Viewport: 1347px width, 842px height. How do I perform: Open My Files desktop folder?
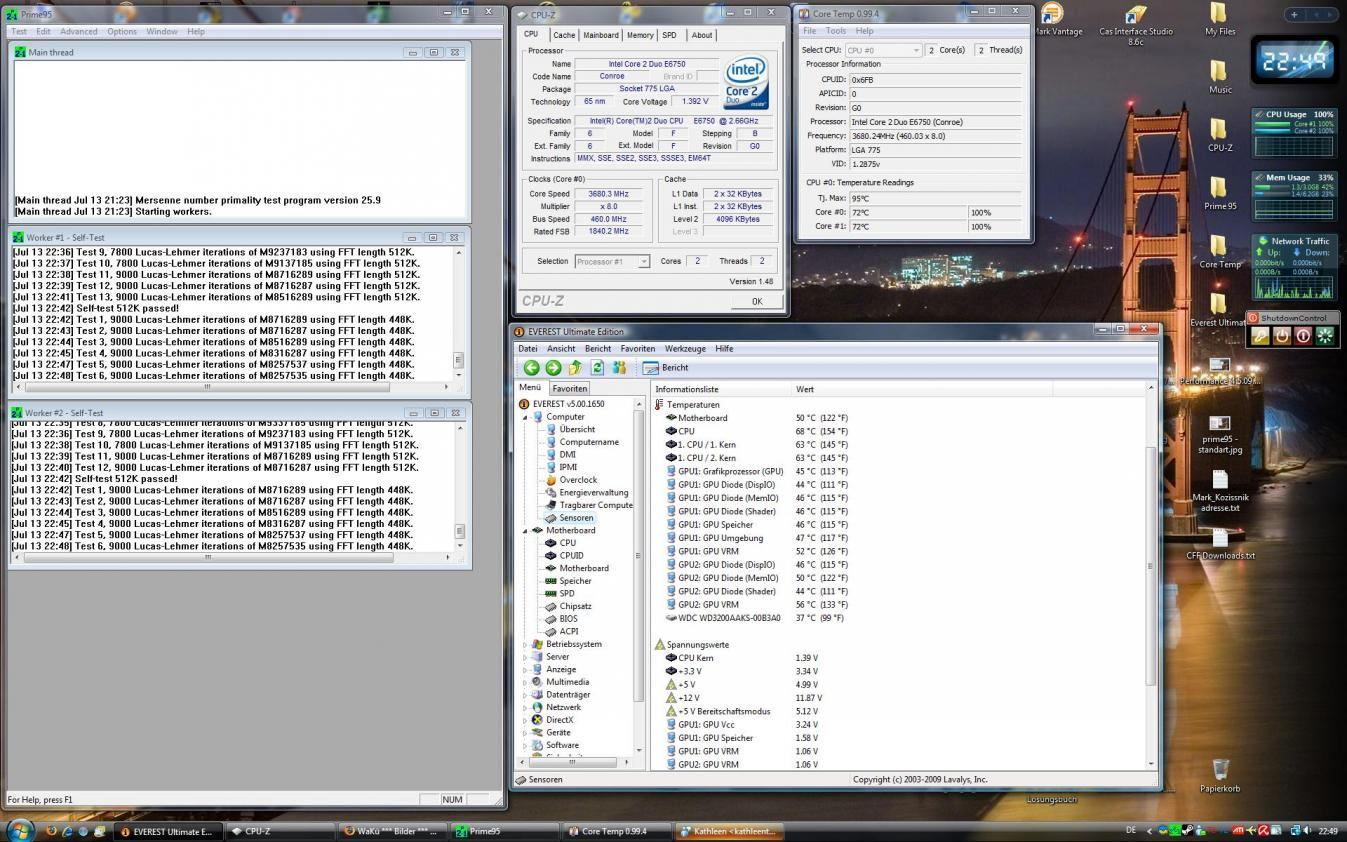(1219, 19)
